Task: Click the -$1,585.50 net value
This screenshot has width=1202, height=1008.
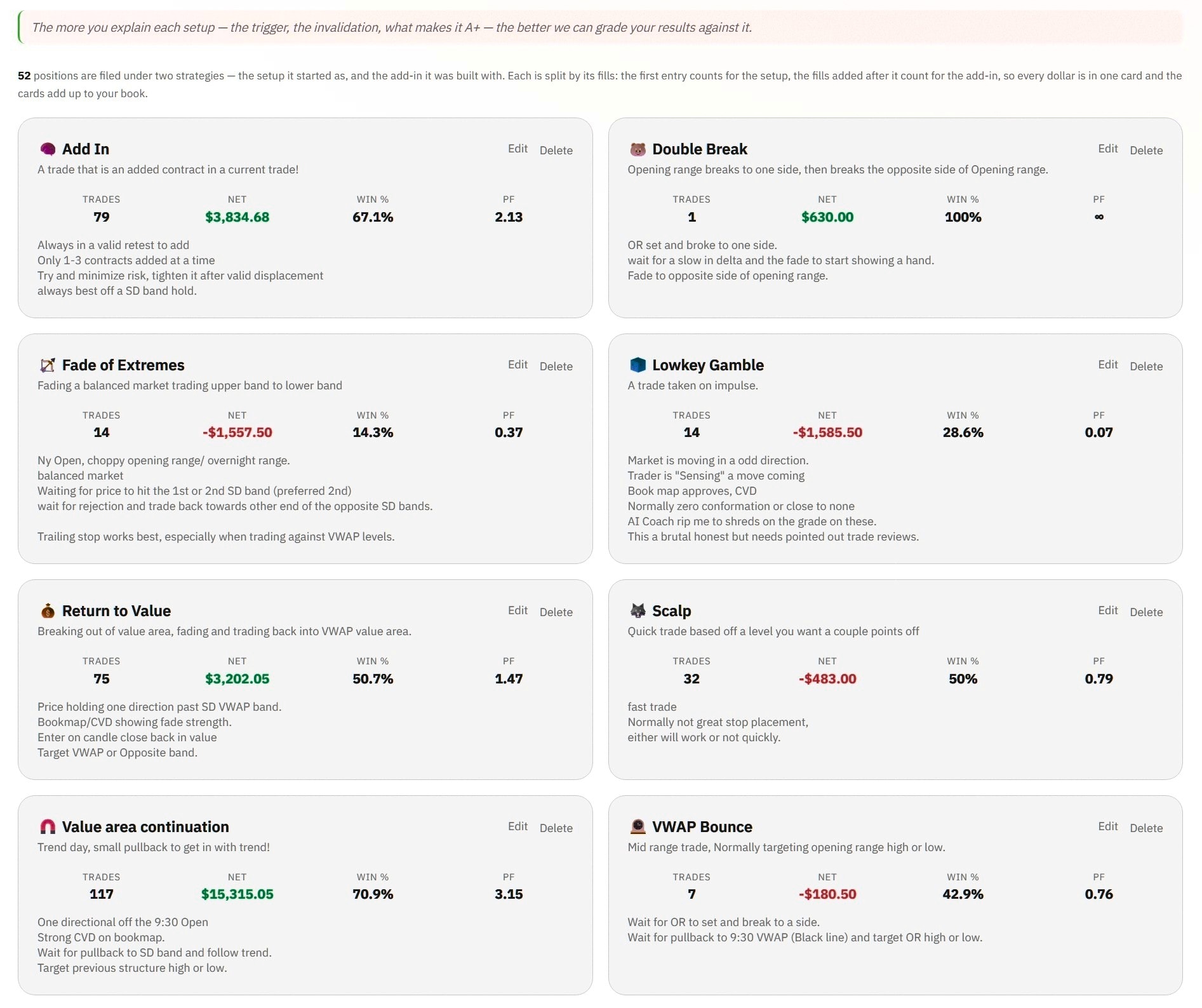Action: point(827,433)
